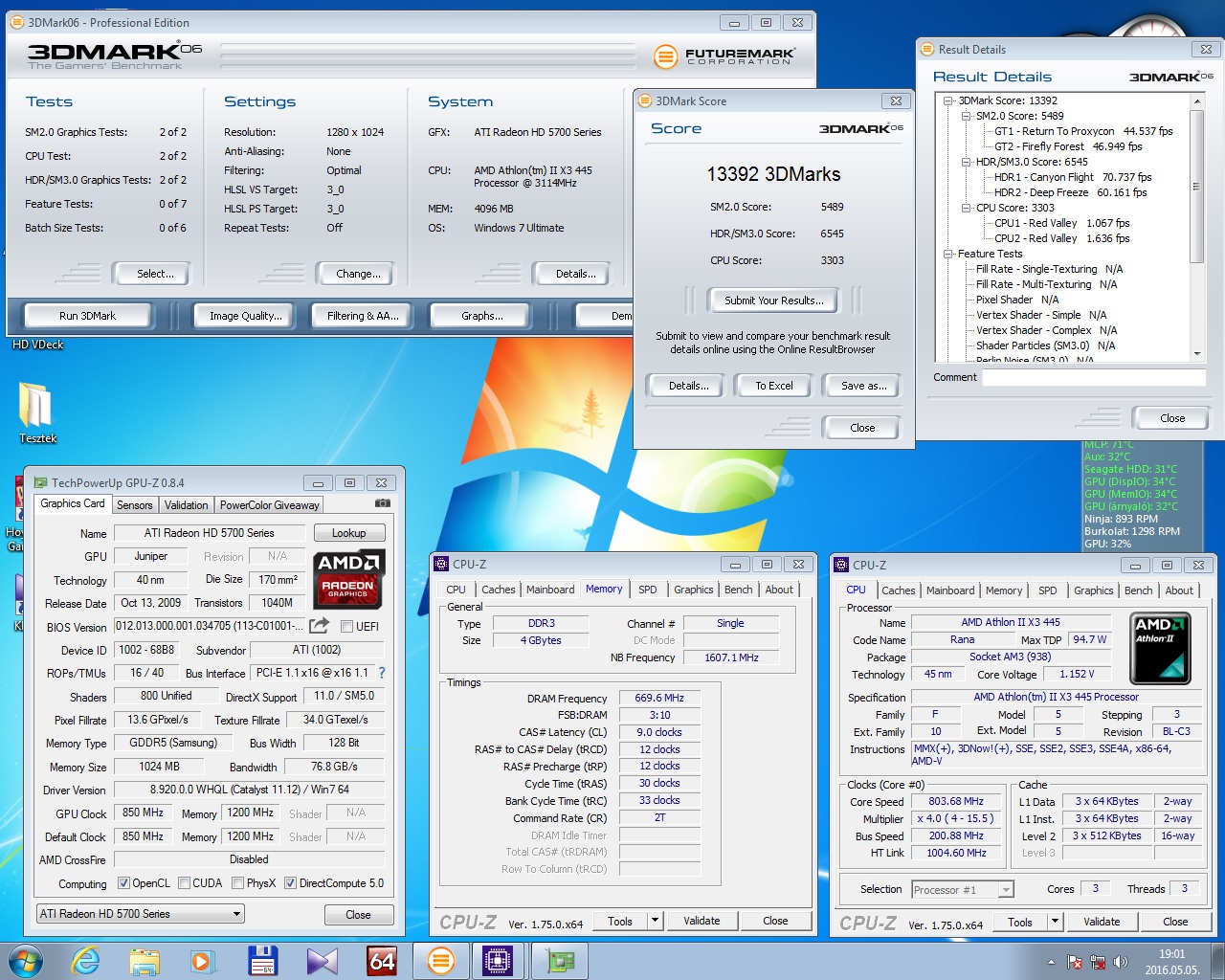Screen dimensions: 1225x980
Task: Switch to the Sensors tab in GPU-Z
Action: [134, 504]
